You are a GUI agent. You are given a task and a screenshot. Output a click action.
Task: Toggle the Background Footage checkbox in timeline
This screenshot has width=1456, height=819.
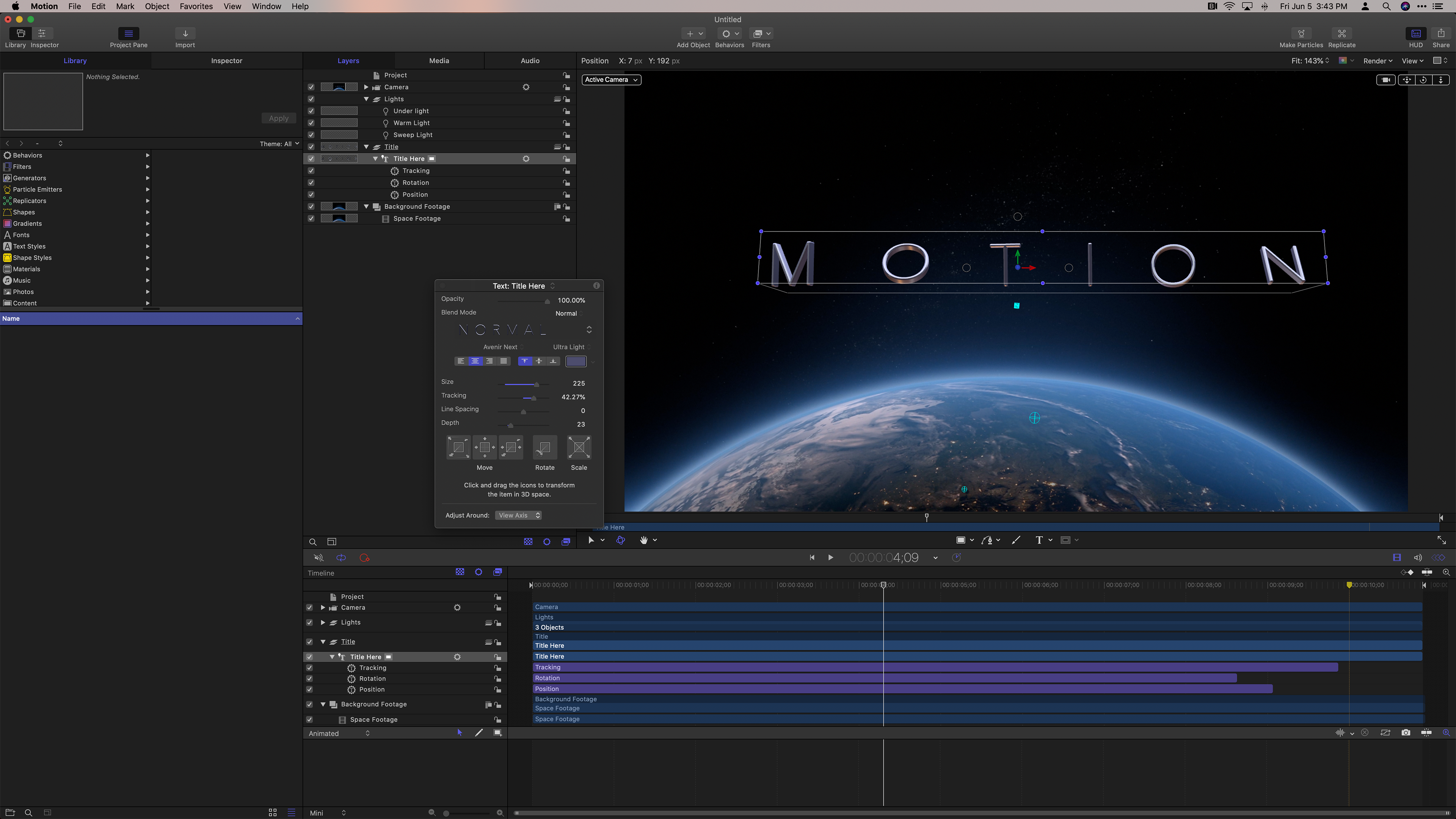click(309, 705)
